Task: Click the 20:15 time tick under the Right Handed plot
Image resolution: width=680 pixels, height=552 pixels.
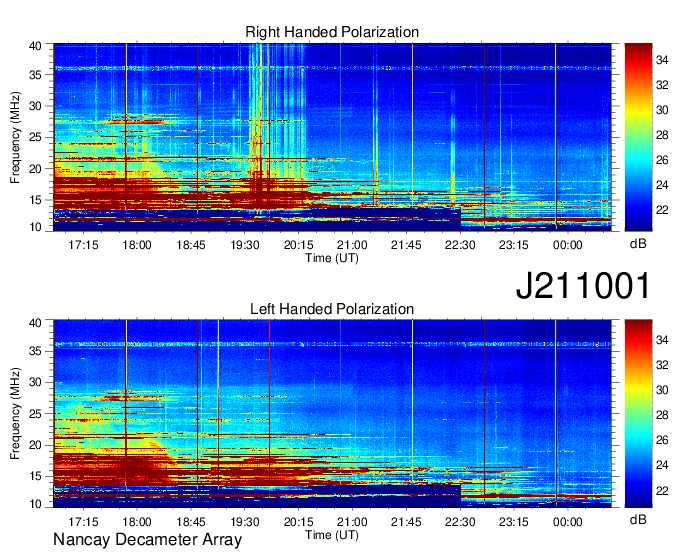Action: tap(298, 245)
